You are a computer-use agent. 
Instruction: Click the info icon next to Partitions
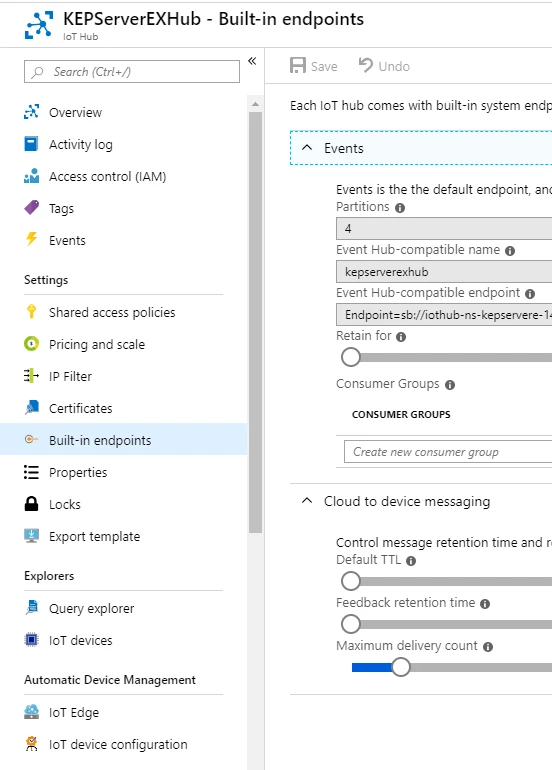click(400, 208)
